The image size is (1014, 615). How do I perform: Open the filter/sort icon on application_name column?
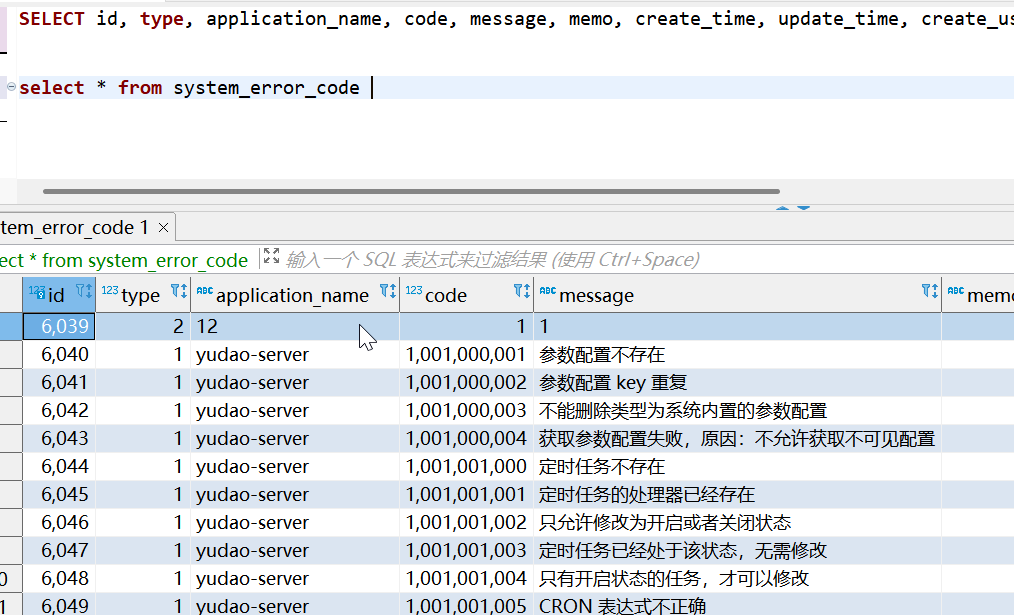(388, 292)
